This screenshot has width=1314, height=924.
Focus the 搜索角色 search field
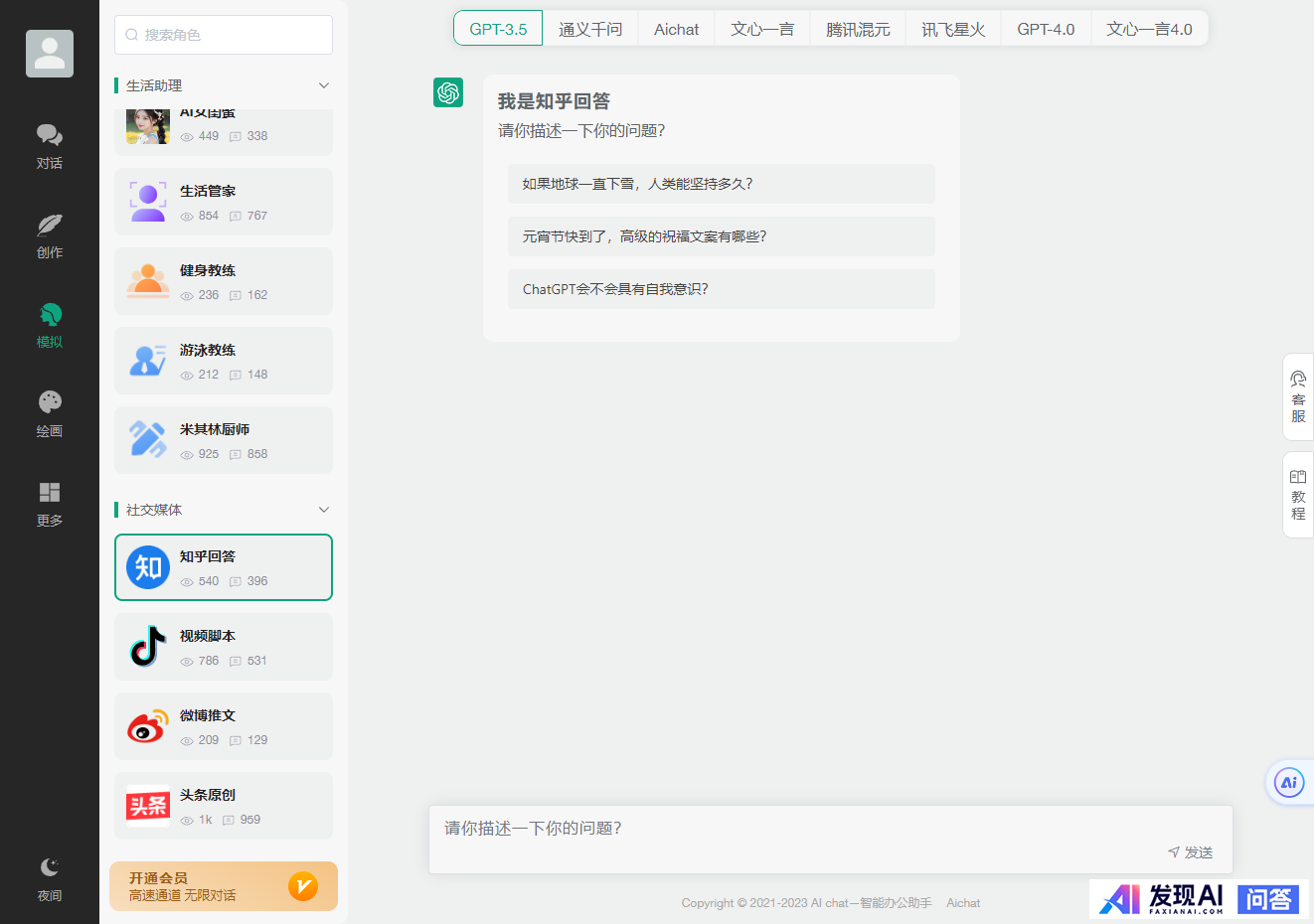[x=224, y=35]
